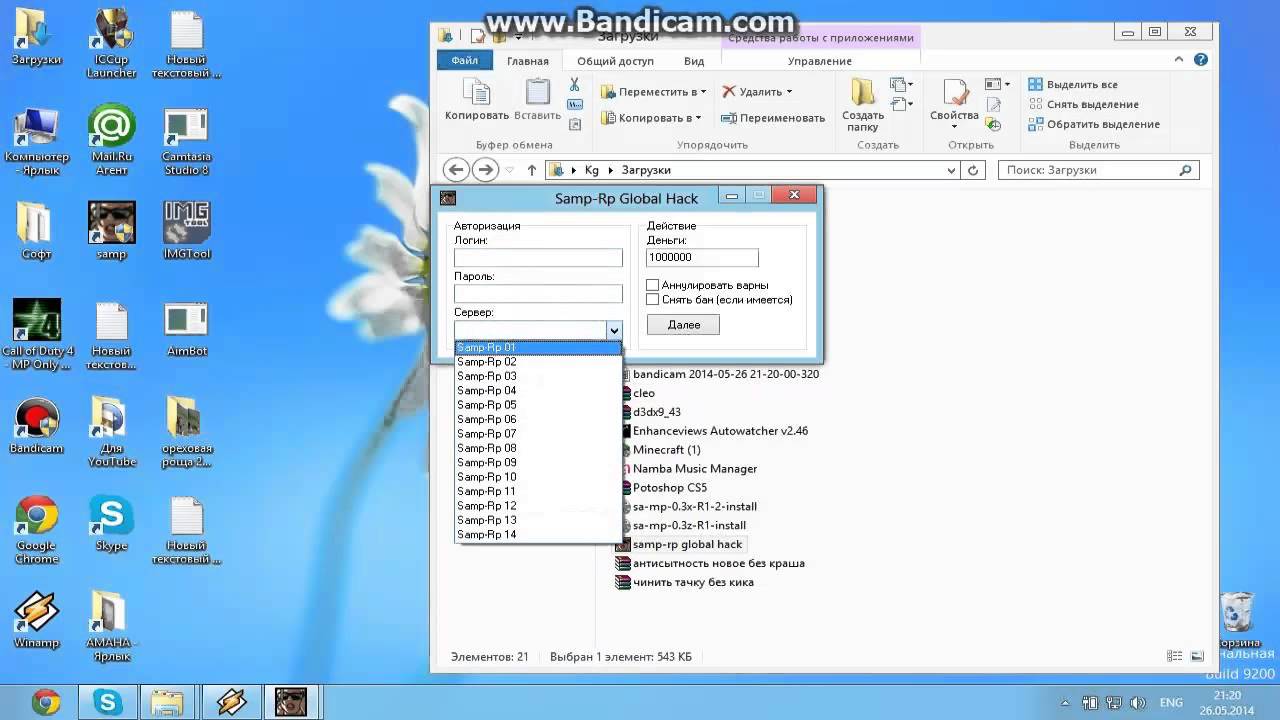
Task: Select the Google Chrome desktop shortcut
Action: coord(36,530)
